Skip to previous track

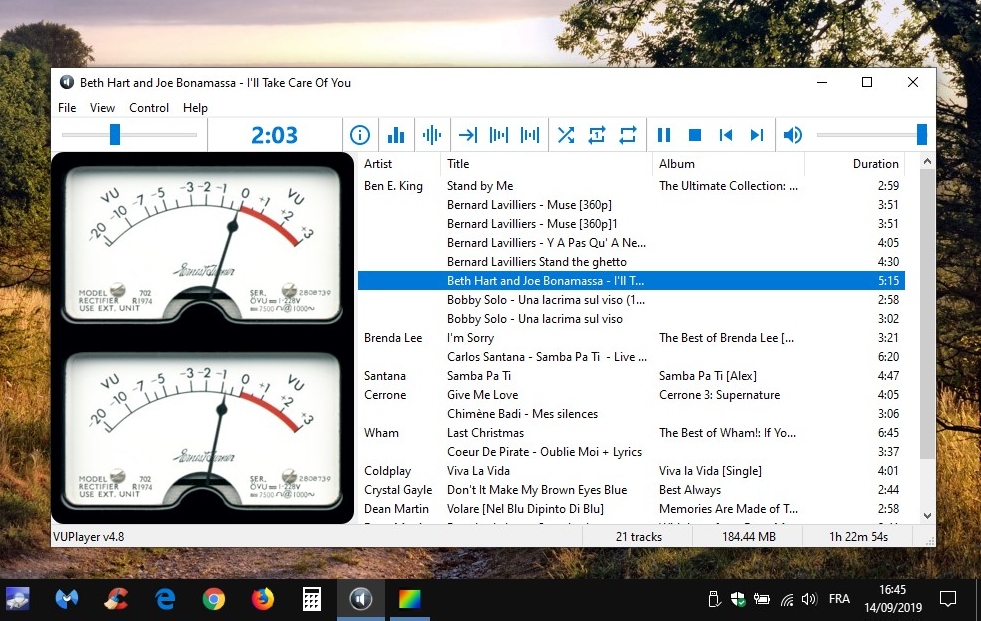pyautogui.click(x=726, y=134)
